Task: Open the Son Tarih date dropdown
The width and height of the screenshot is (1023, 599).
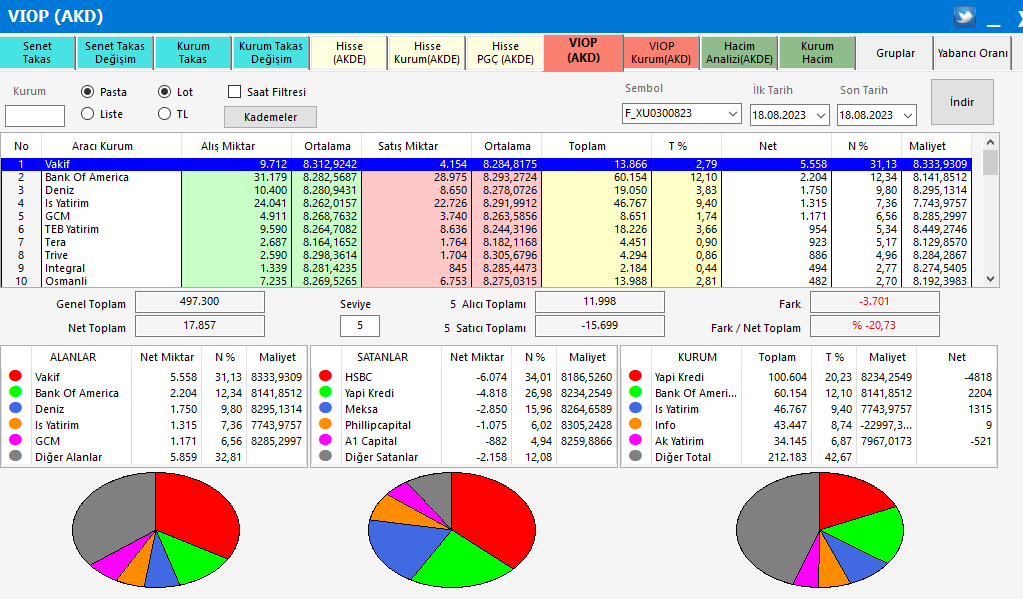Action: click(x=908, y=115)
